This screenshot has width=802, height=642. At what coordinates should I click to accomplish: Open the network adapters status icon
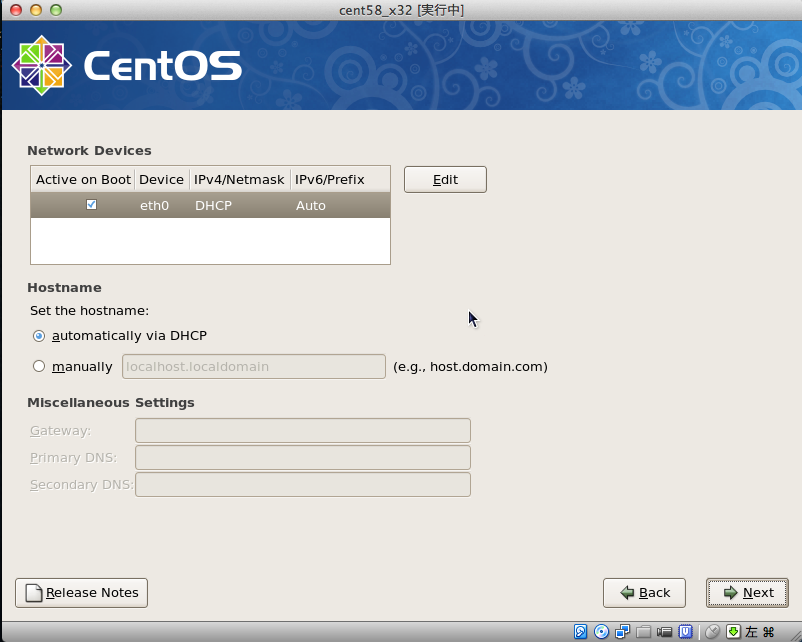tap(622, 632)
